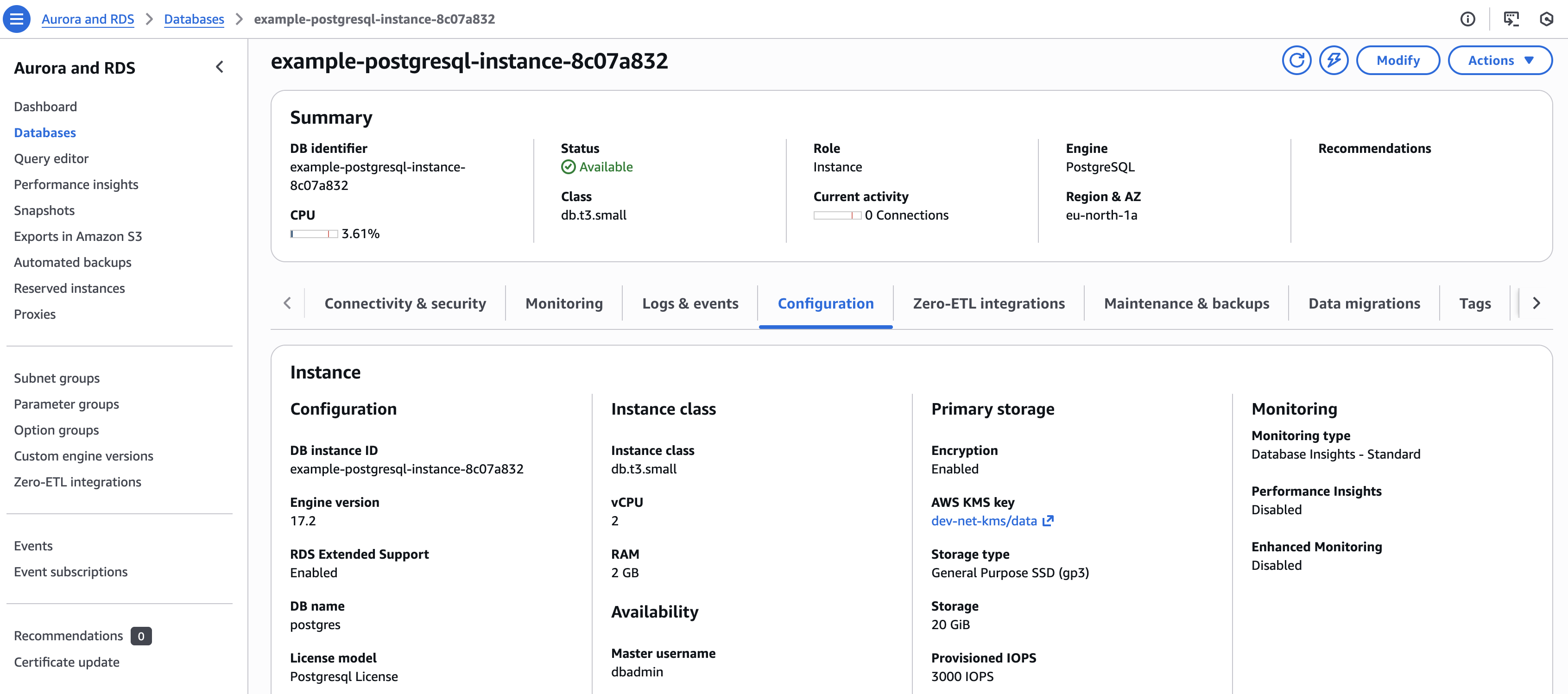Viewport: 1568px width, 694px height.
Task: Open external link icon beside KMS key
Action: point(1048,521)
